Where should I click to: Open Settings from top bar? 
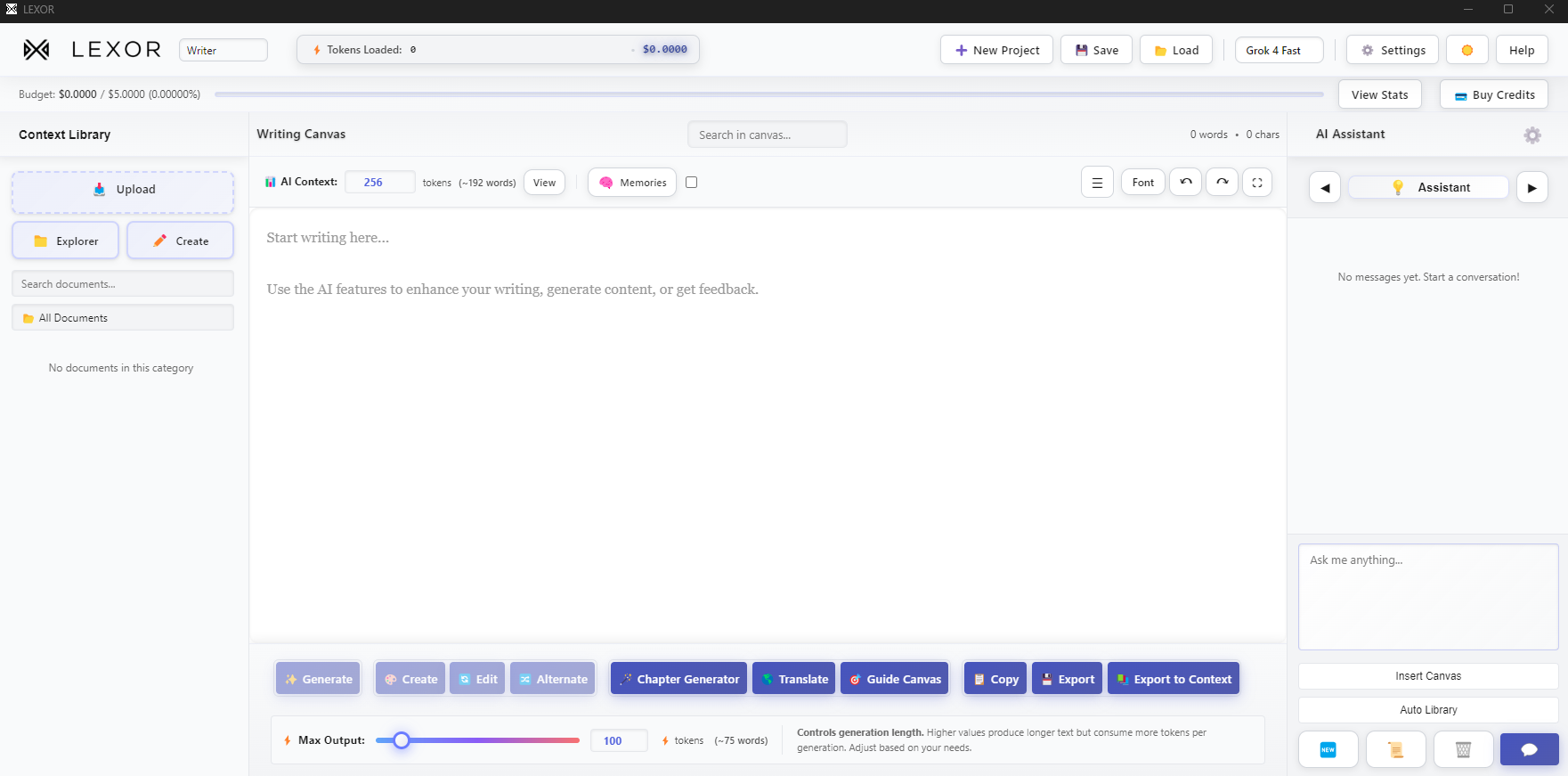(x=1393, y=50)
